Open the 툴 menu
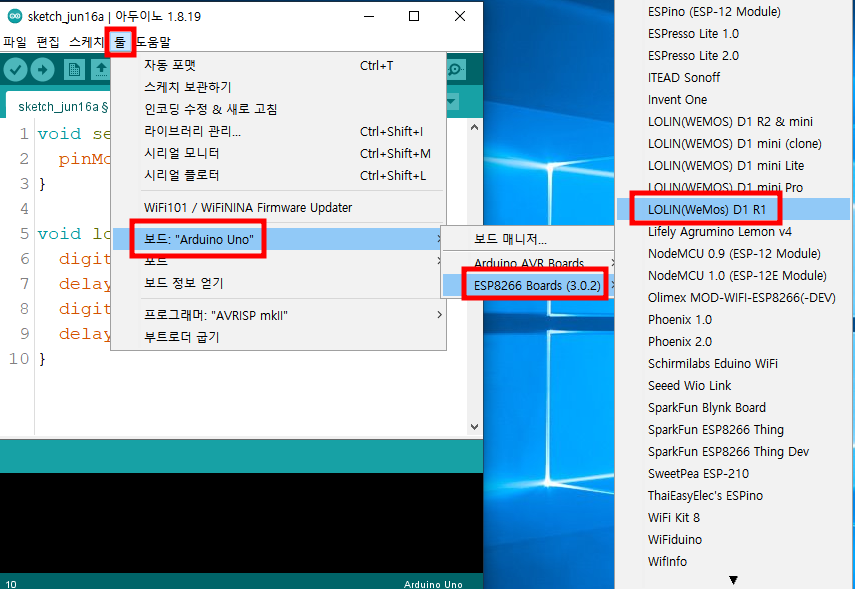 120,42
